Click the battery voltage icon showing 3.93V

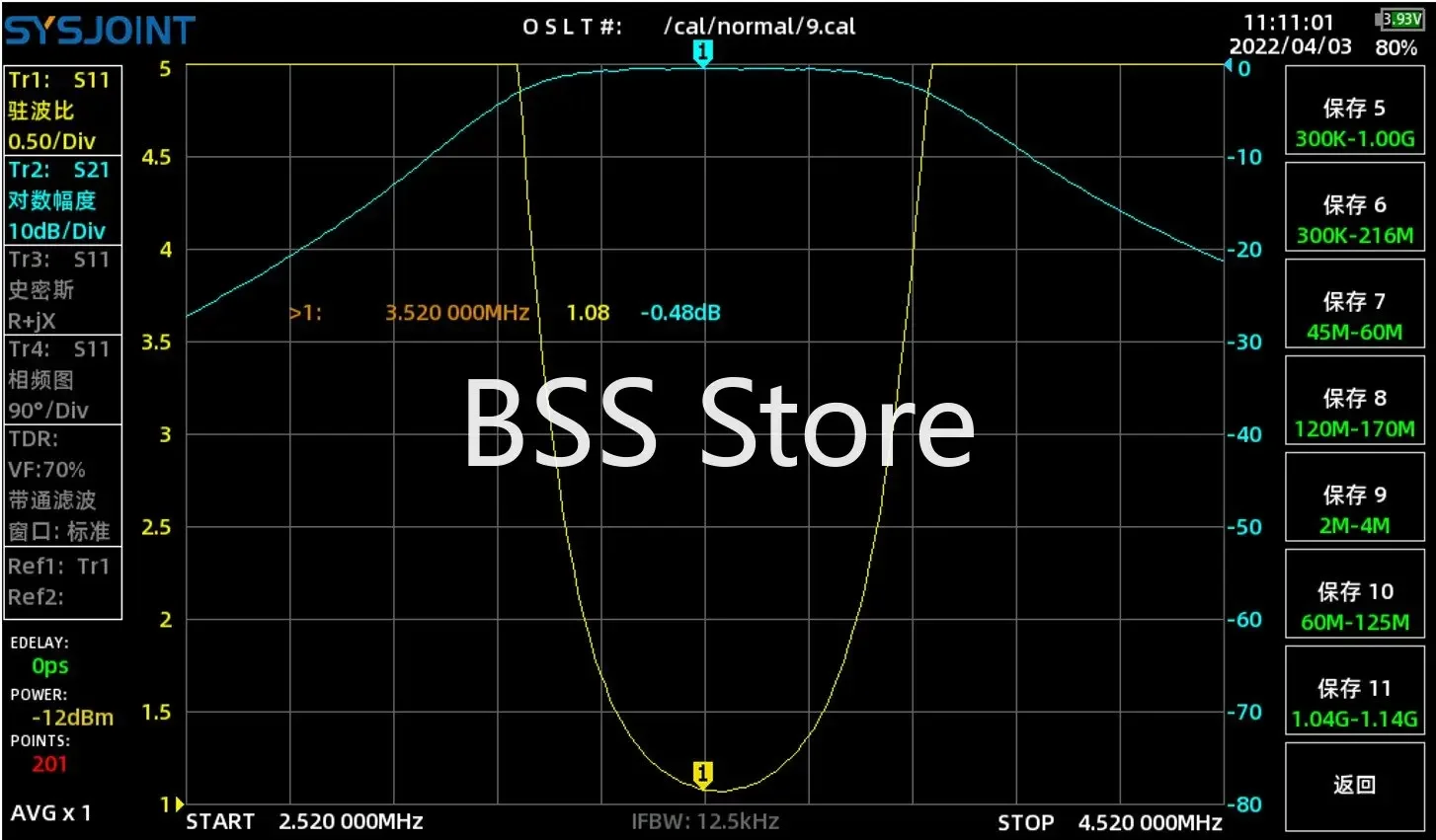(1399, 19)
